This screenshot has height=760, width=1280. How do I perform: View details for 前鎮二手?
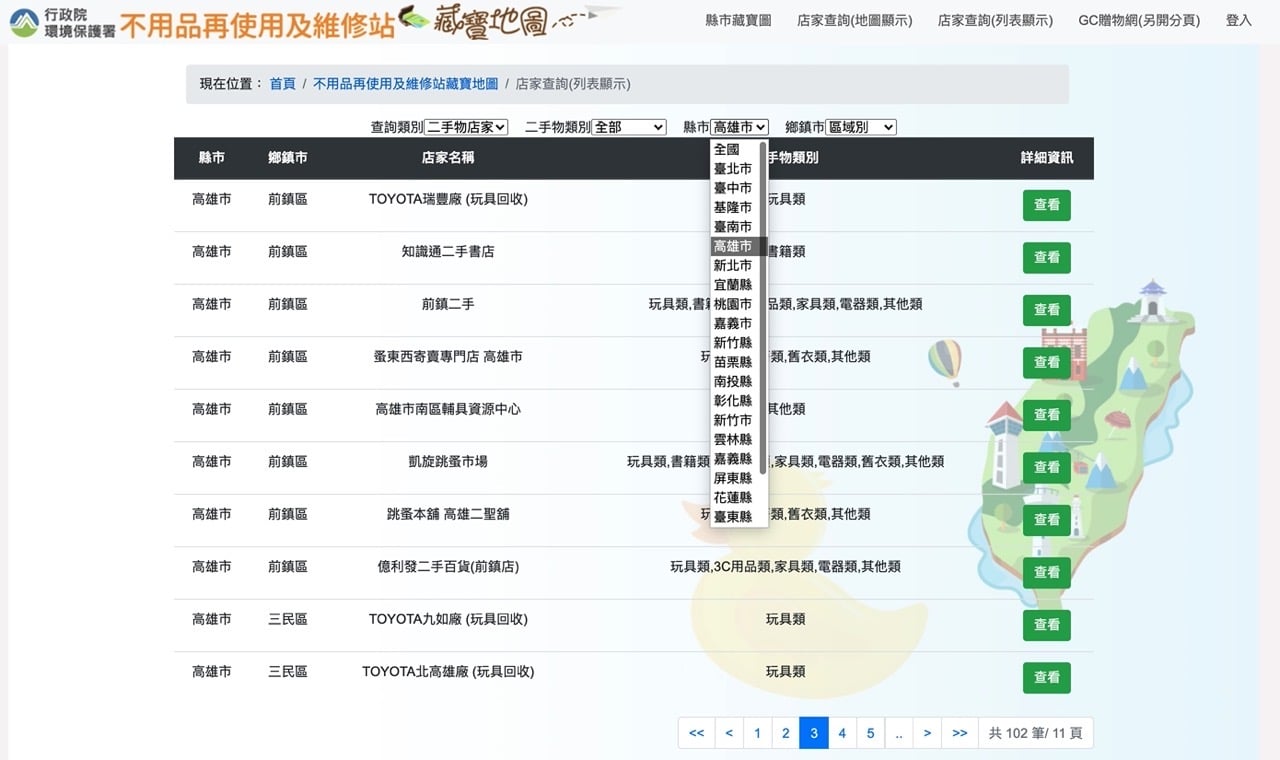click(x=1047, y=310)
